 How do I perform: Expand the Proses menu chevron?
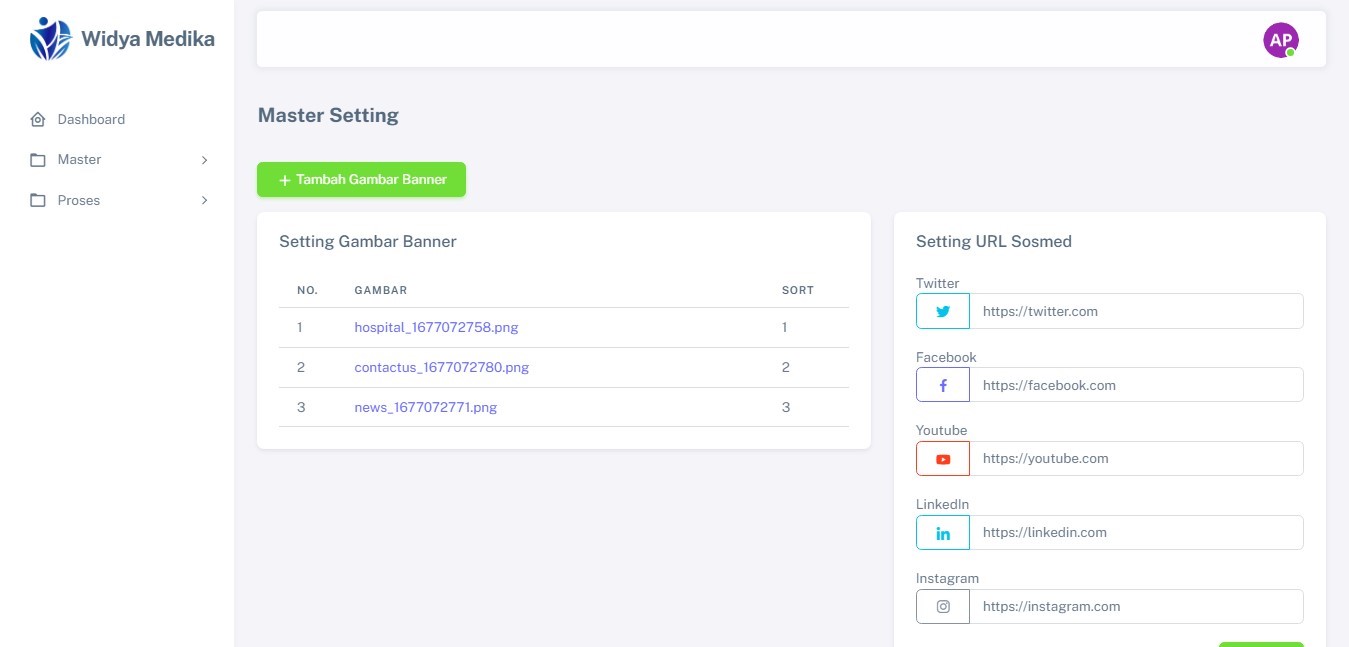(204, 201)
